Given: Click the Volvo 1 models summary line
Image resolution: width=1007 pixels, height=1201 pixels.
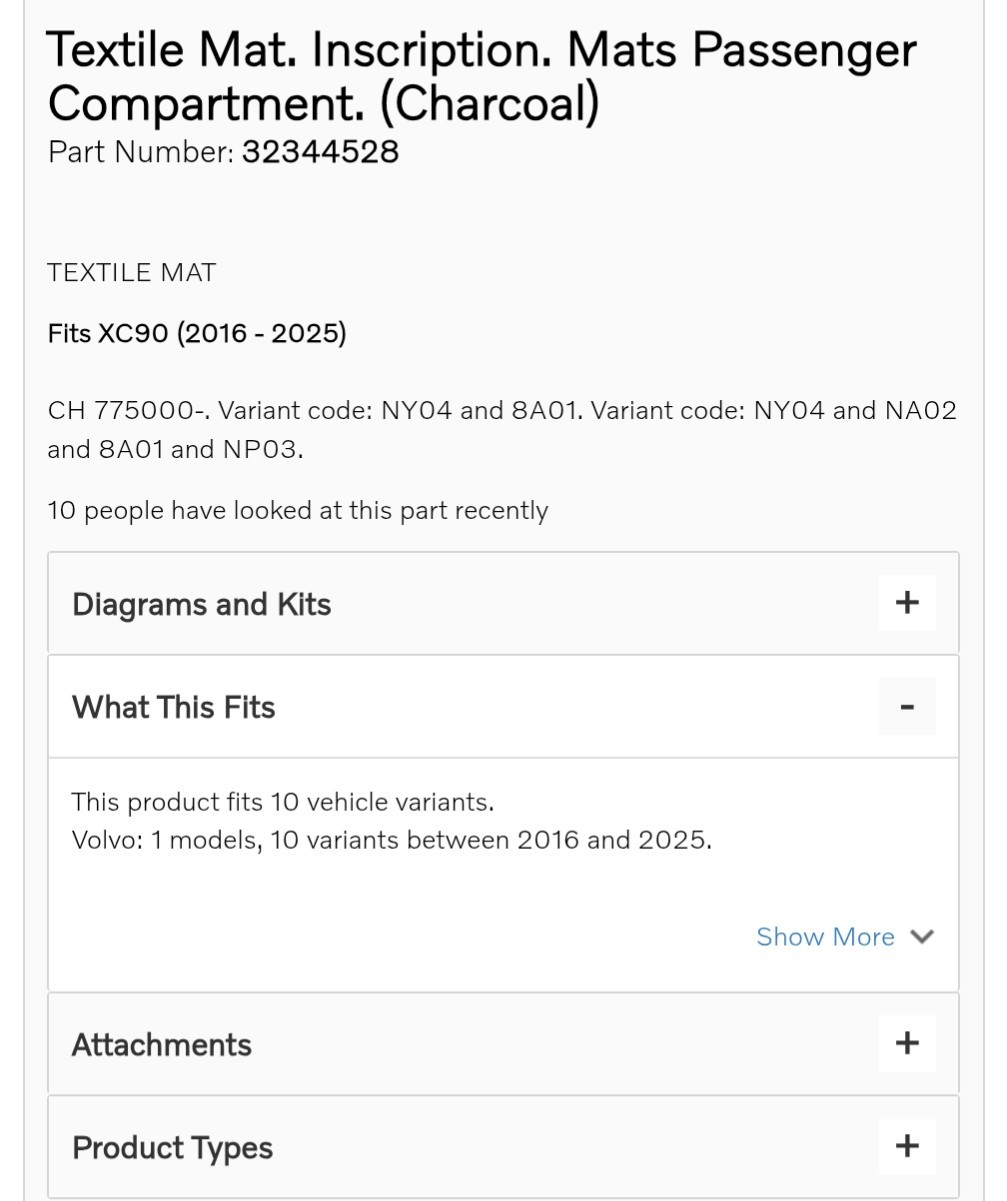Looking at the screenshot, I should click(392, 840).
